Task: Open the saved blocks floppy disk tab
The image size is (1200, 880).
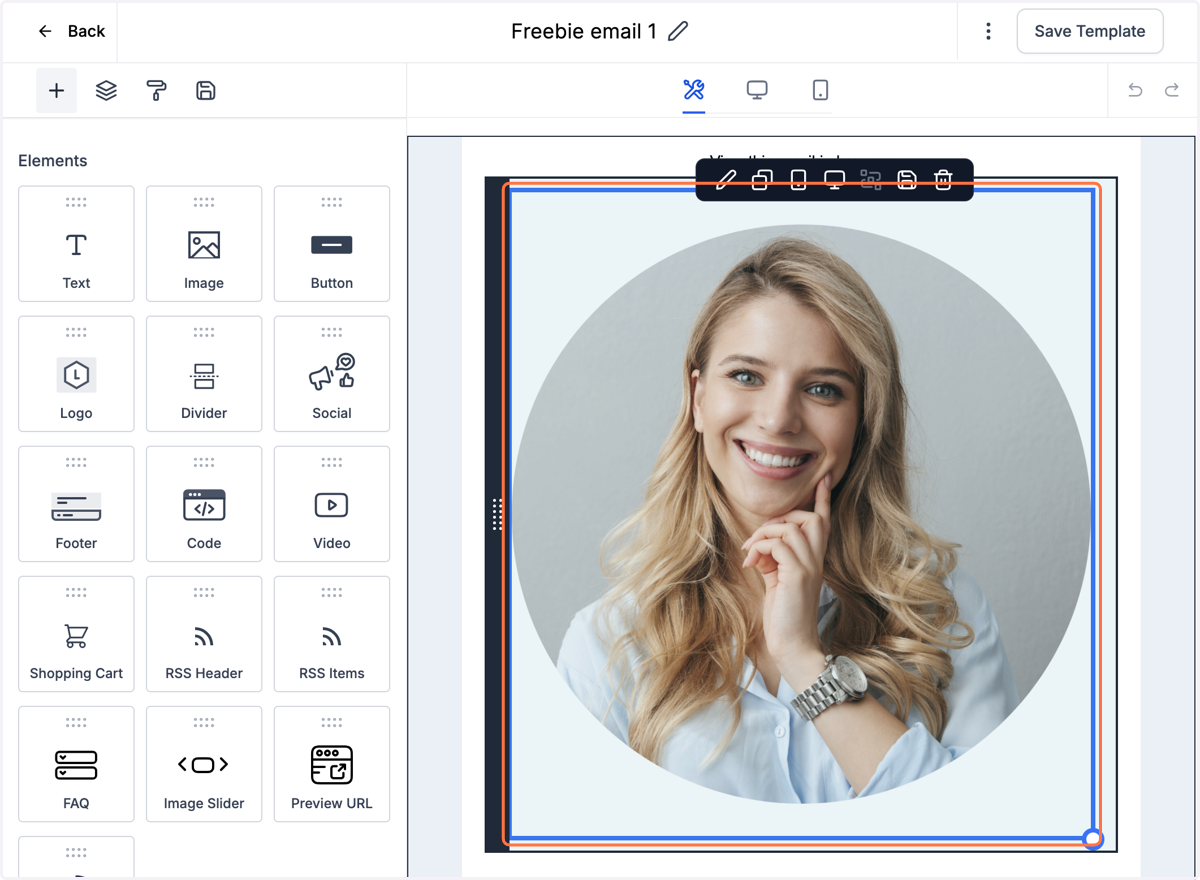Action: click(x=206, y=91)
